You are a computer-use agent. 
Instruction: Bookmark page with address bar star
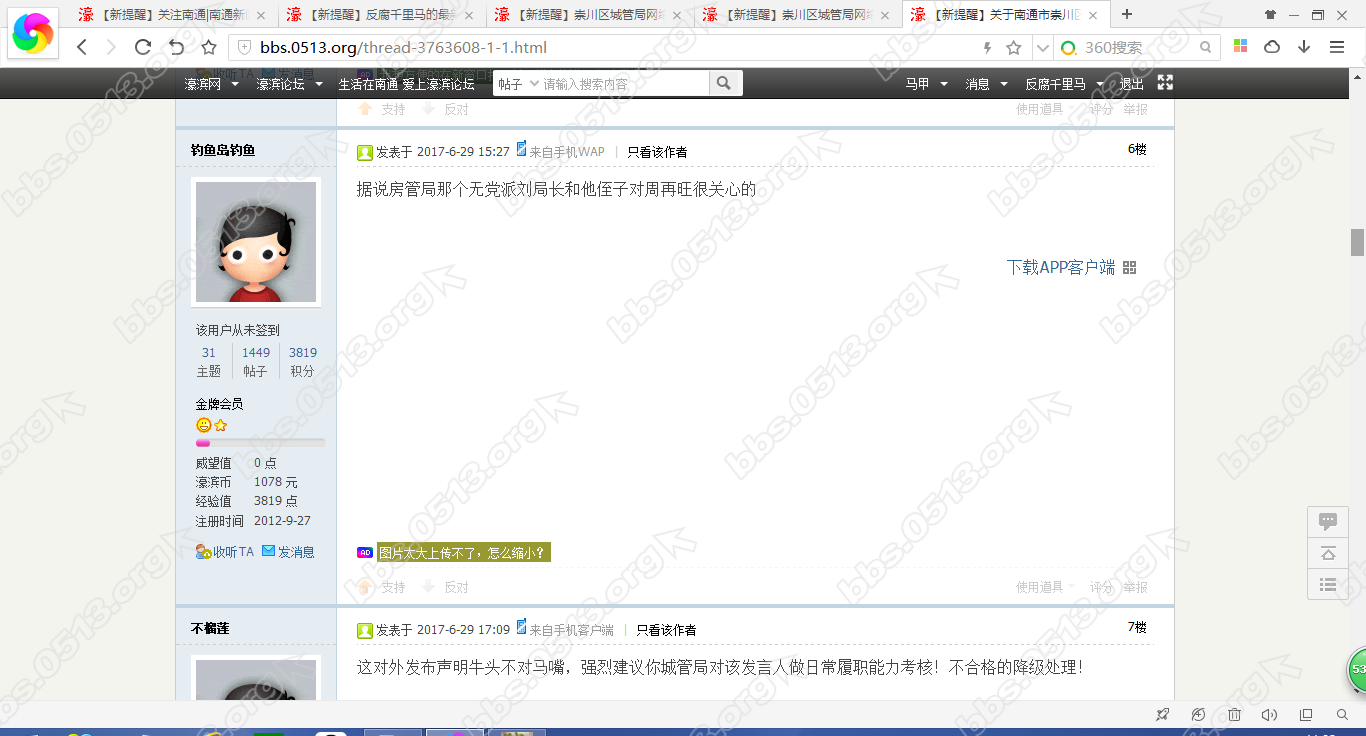pos(1013,47)
